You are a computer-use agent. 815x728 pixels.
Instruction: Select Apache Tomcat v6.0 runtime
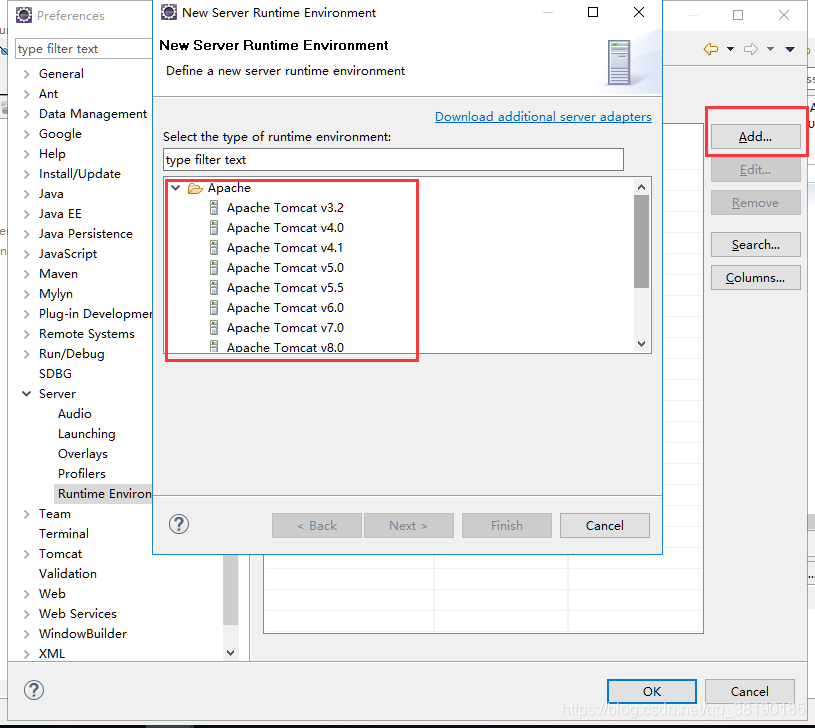[x=285, y=308]
